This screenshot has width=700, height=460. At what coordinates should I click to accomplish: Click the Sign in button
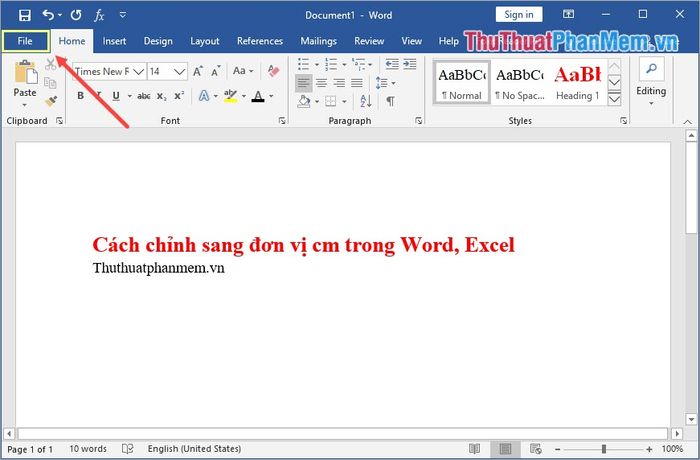[x=519, y=15]
